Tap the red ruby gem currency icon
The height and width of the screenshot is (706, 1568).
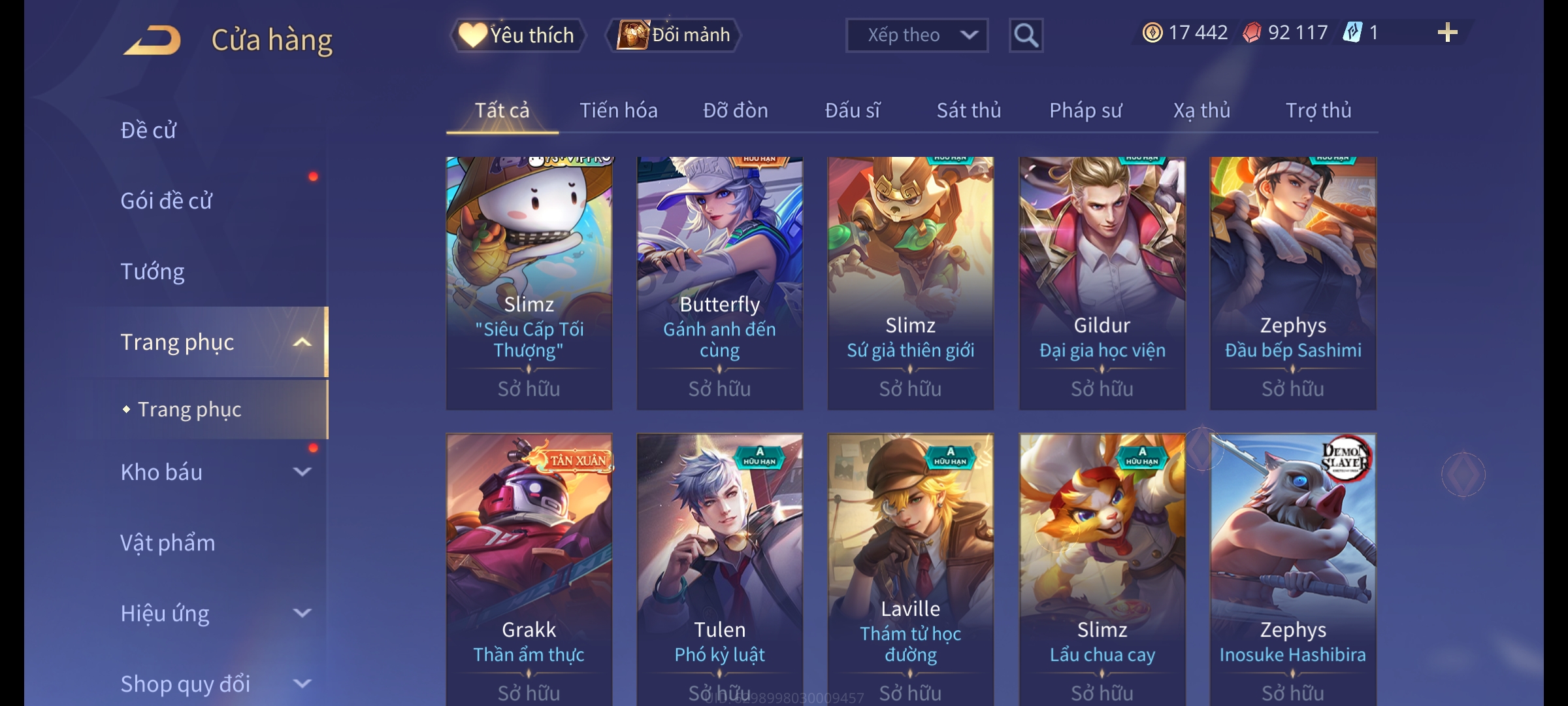point(1251,33)
